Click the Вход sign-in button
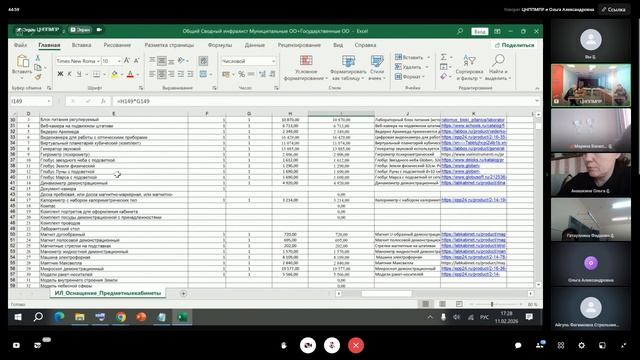Image resolution: width=640 pixels, height=360 pixels. [x=480, y=31]
